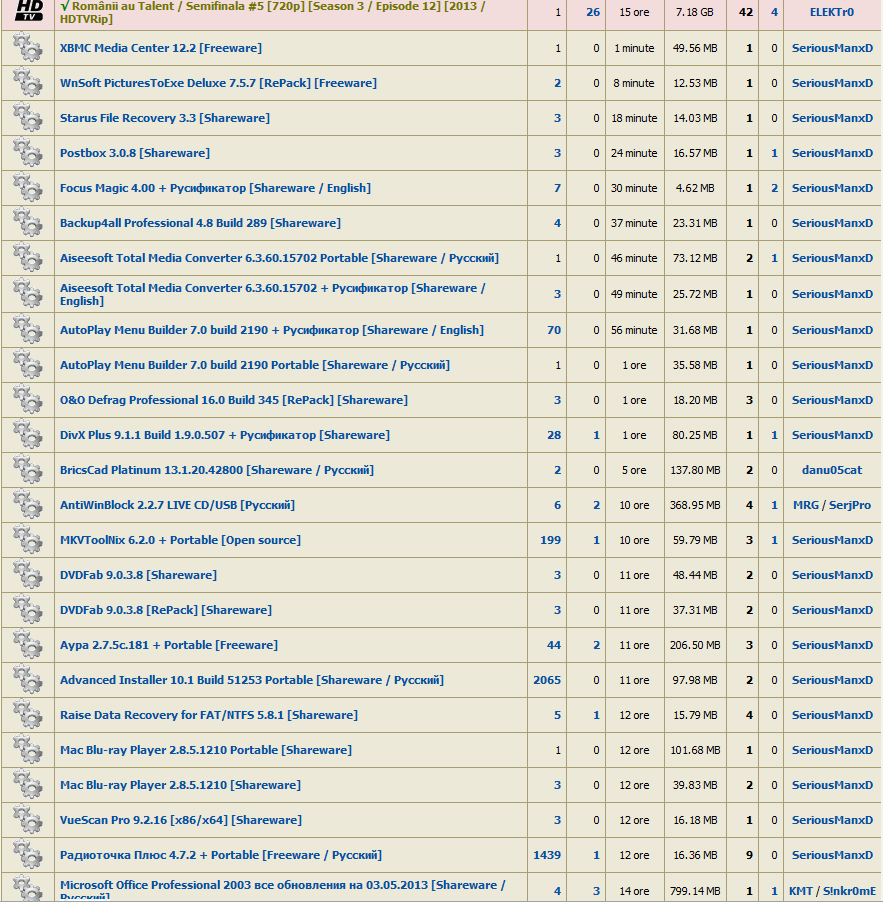Image resolution: width=883 pixels, height=902 pixels.
Task: Click comment count 199 for MKVToolNix
Action: click(551, 541)
